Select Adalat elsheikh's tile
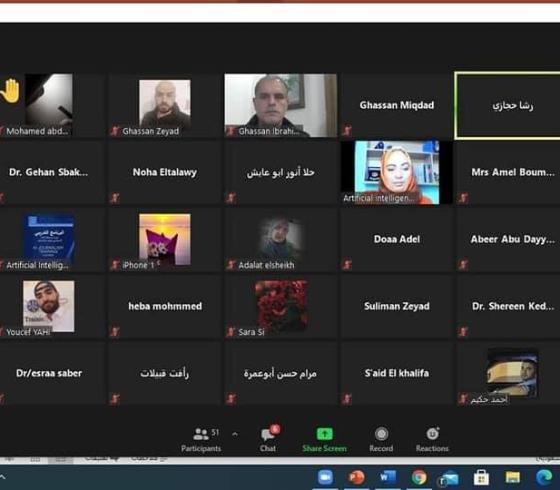 pyautogui.click(x=281, y=239)
